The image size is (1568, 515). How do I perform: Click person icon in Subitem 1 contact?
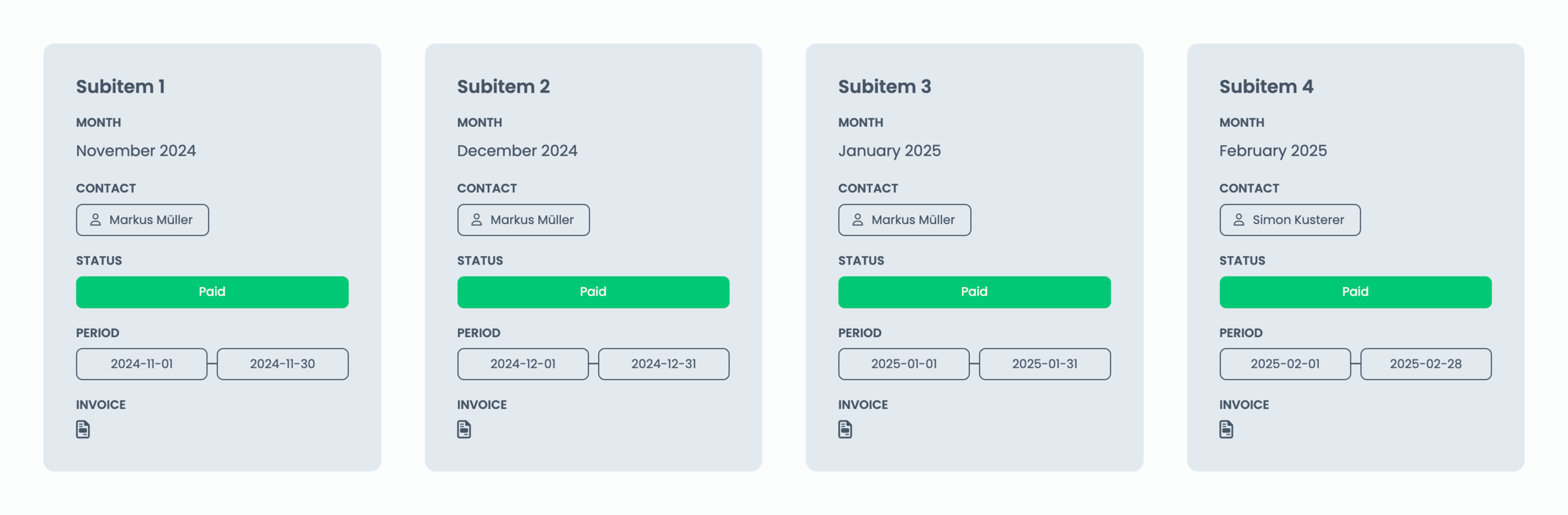tap(95, 220)
